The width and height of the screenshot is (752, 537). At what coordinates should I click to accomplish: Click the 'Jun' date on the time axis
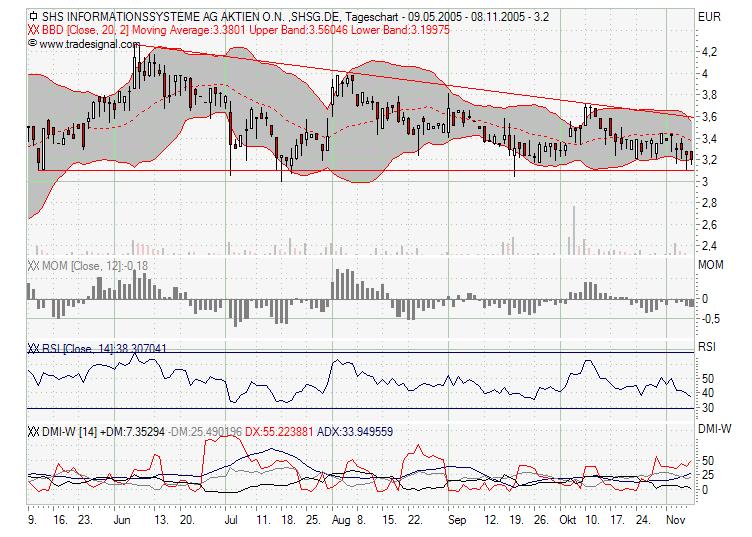(x=123, y=521)
